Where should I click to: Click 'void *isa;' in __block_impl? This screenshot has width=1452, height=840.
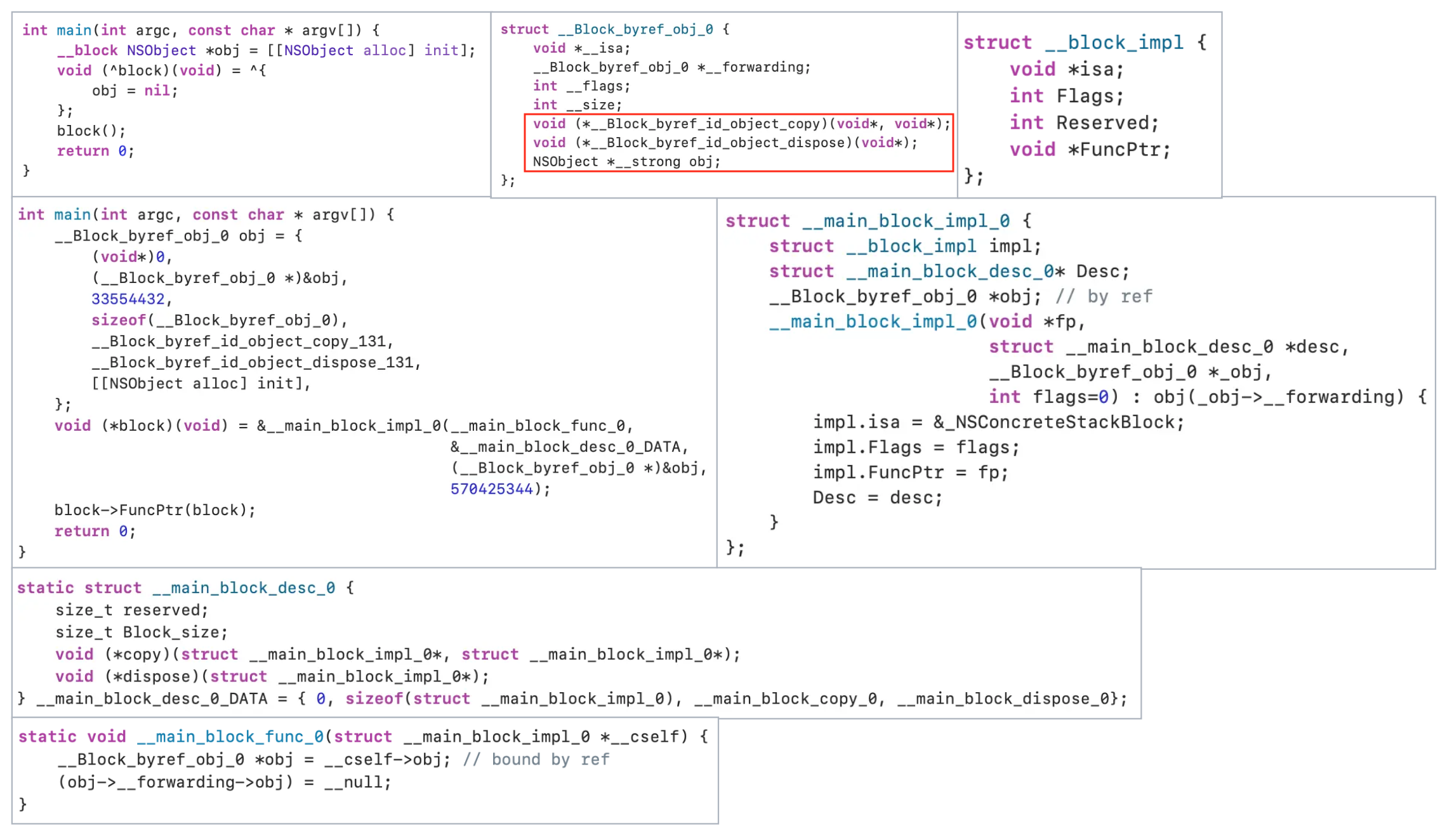[1067, 69]
